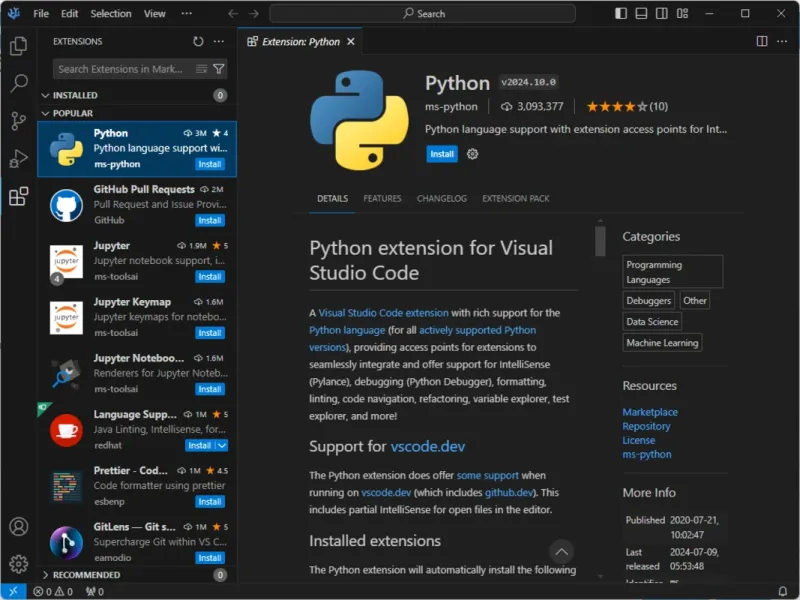
Task: Collapse the Installed section
Action: (137, 95)
